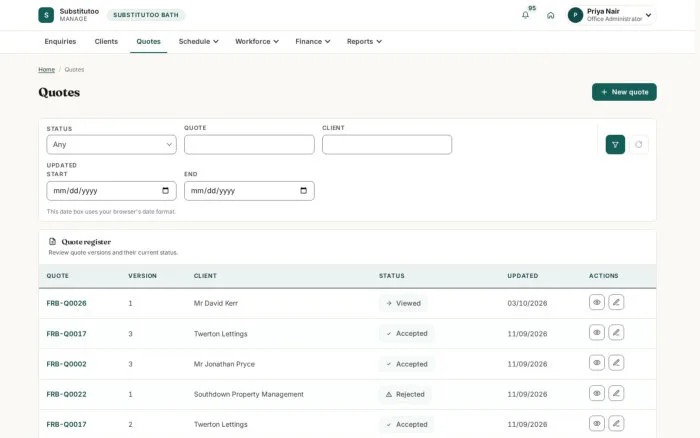The width and height of the screenshot is (700, 438).
Task: Click the Substitutoo logo
Action: [46, 15]
